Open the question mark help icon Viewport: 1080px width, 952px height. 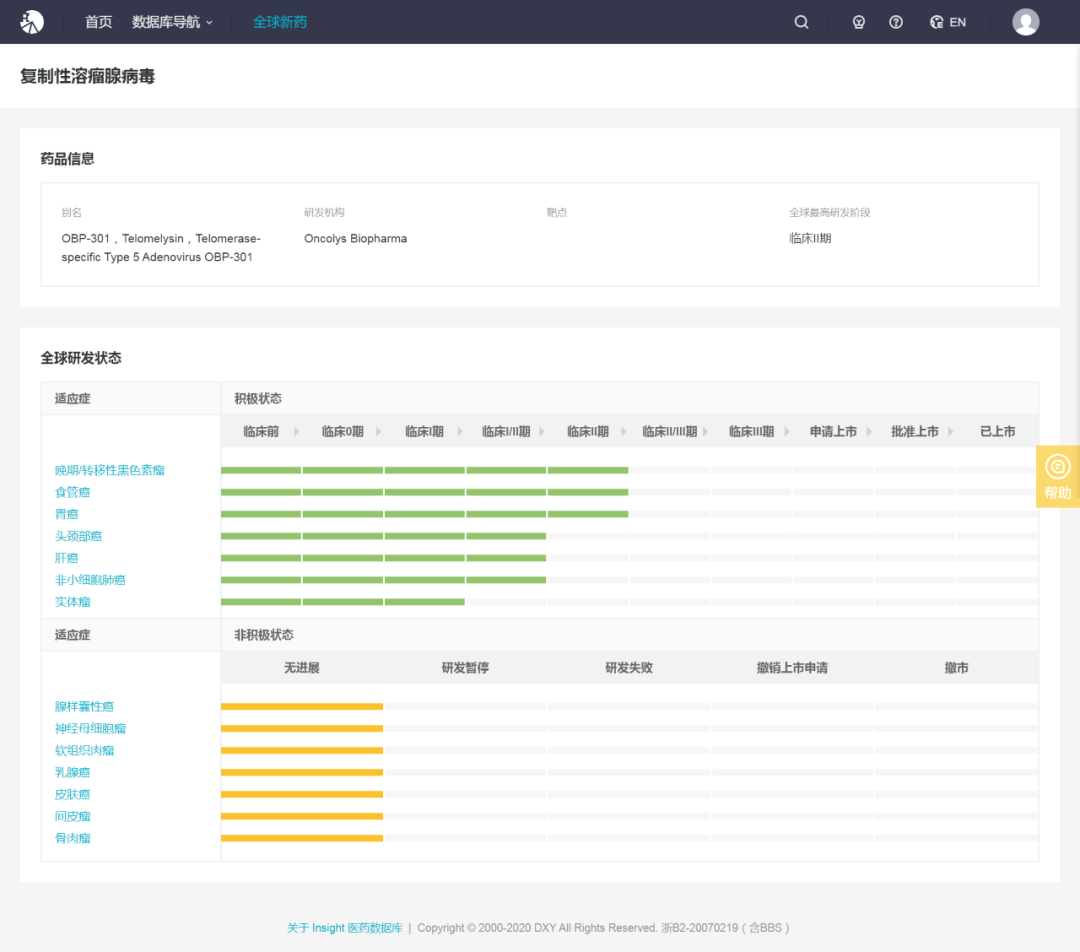895,22
